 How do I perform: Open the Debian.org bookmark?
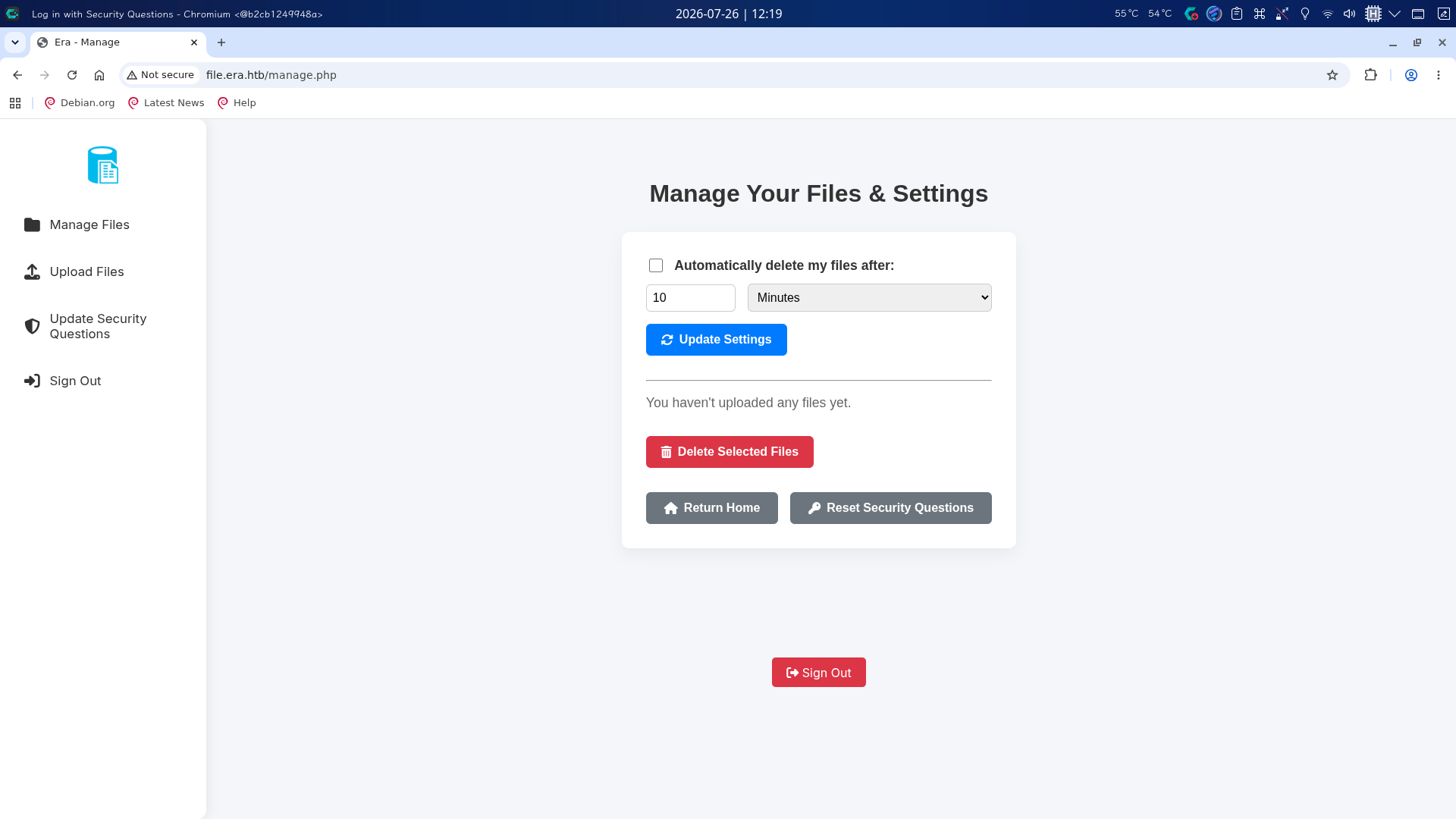coord(80,103)
